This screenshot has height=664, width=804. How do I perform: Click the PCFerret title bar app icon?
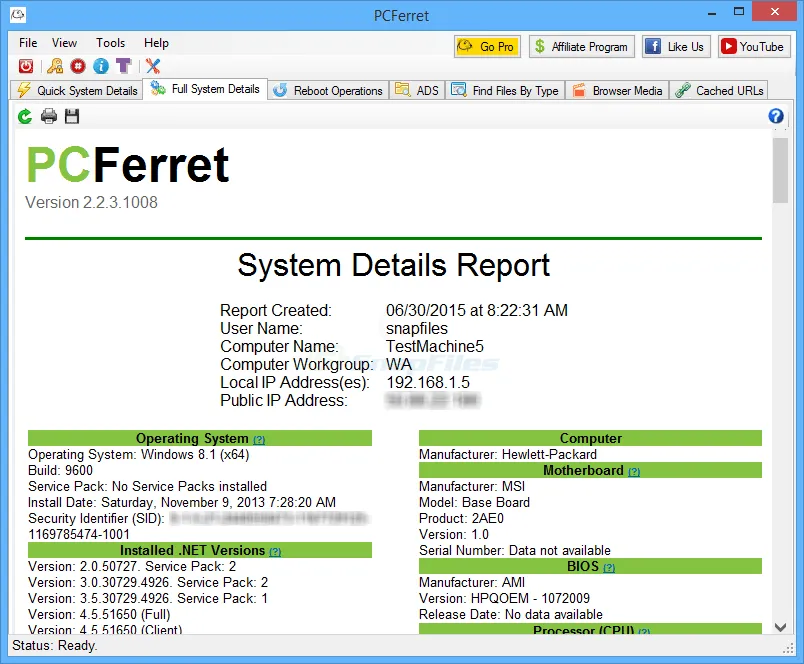click(18, 14)
